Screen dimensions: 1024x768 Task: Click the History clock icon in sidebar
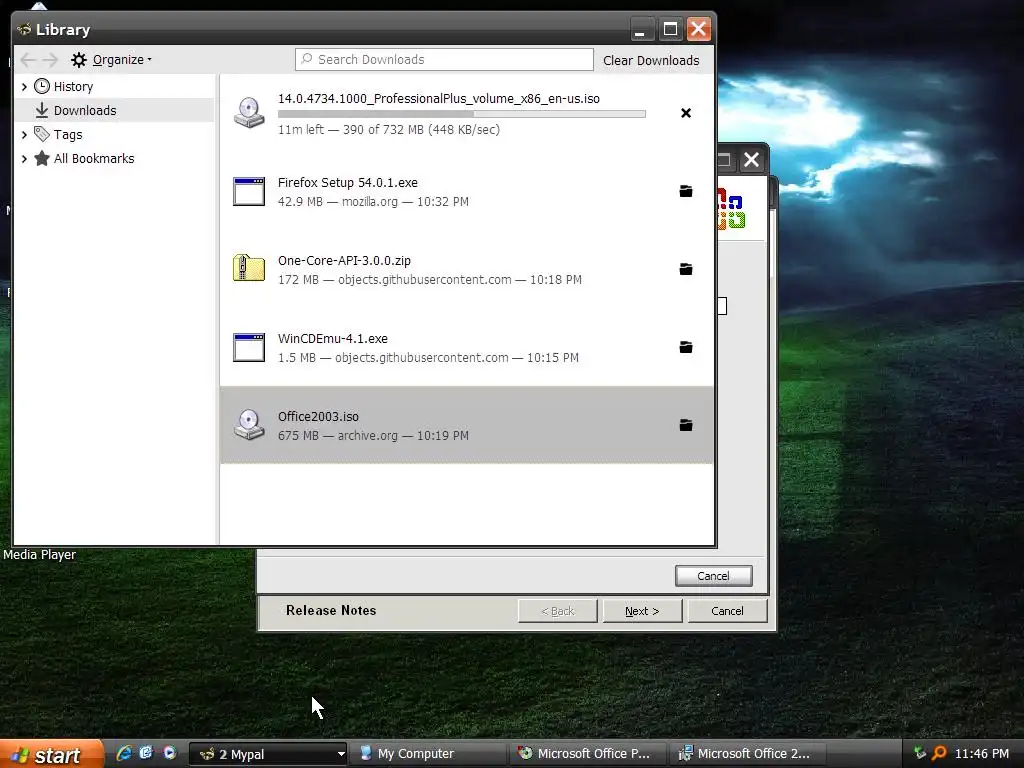(42, 86)
